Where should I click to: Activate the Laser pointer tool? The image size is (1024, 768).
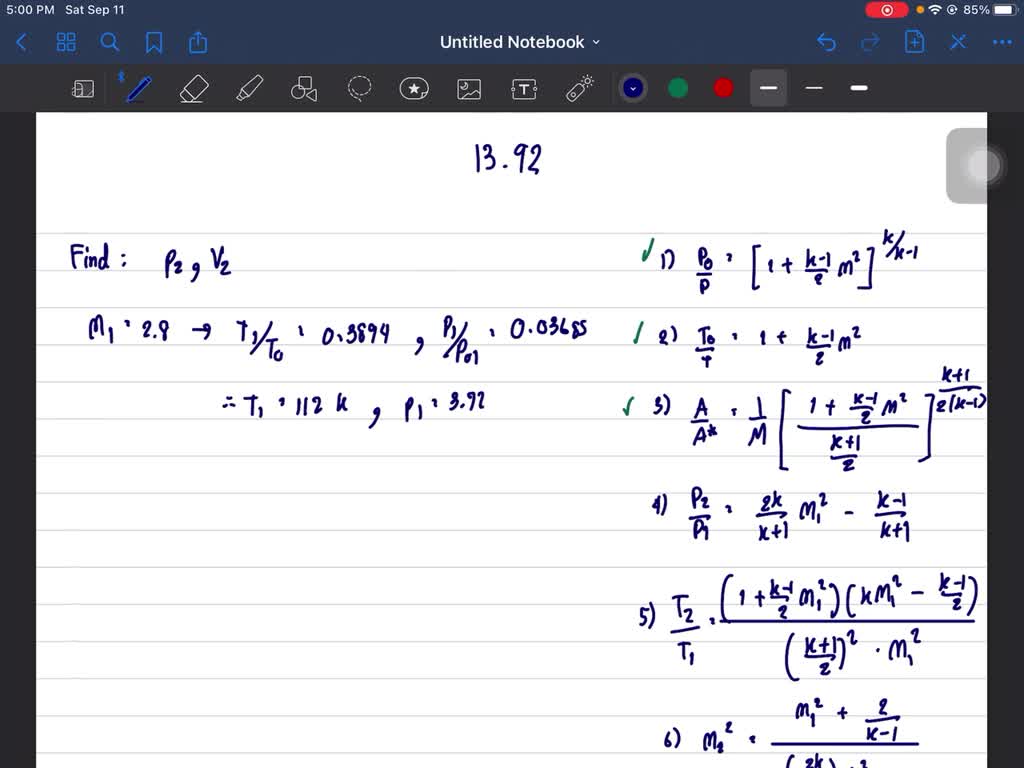[x=580, y=89]
